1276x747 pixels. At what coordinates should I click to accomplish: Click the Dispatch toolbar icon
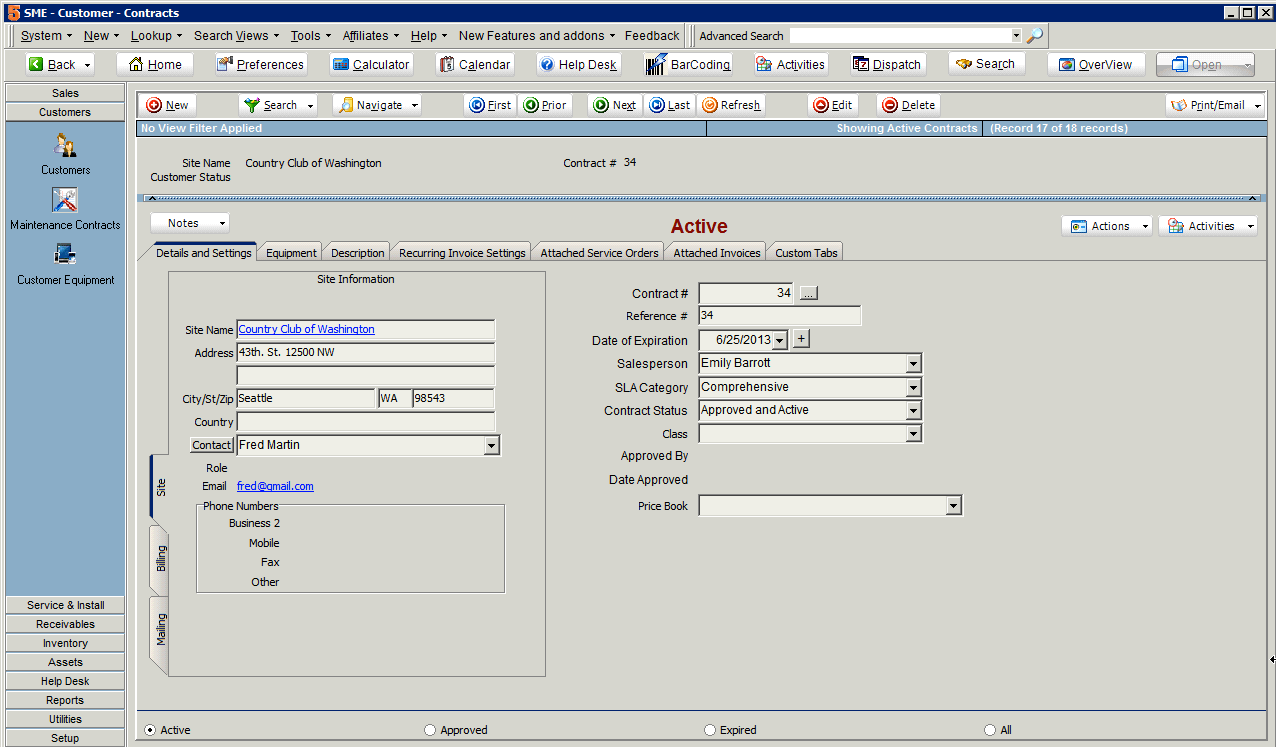click(x=886, y=64)
